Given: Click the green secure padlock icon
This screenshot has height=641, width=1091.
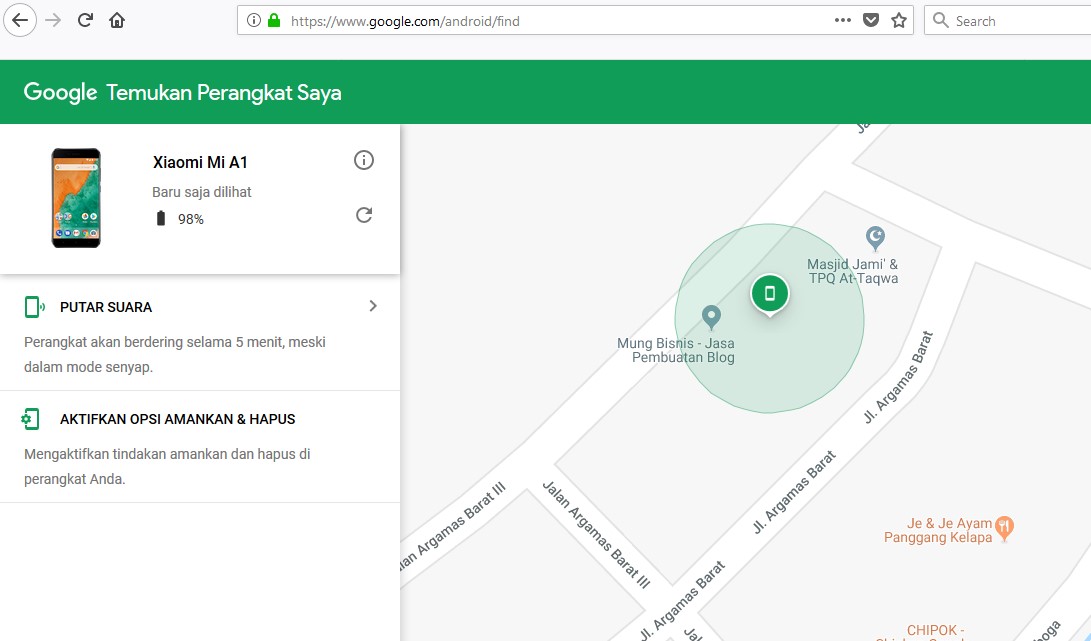Looking at the screenshot, I should point(274,20).
